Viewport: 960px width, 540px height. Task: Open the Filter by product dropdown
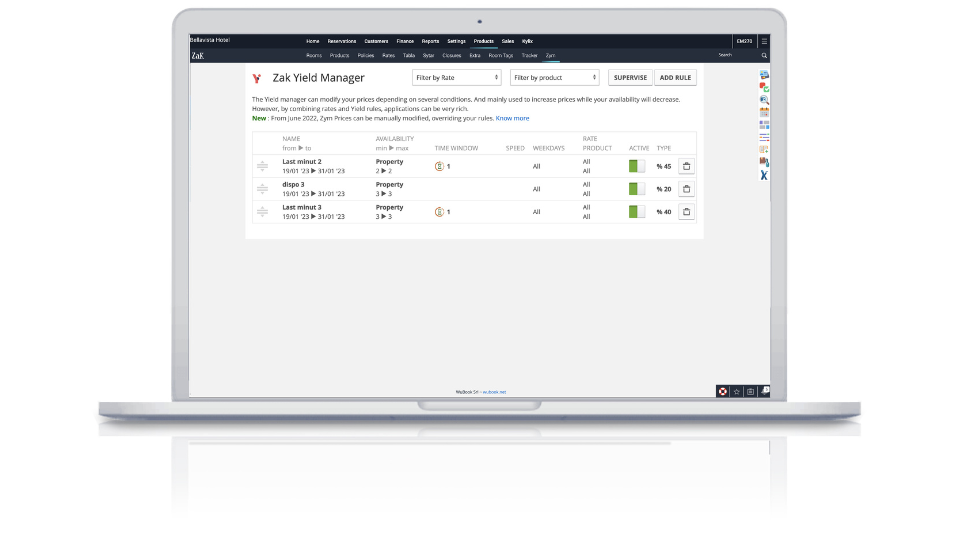tap(555, 78)
